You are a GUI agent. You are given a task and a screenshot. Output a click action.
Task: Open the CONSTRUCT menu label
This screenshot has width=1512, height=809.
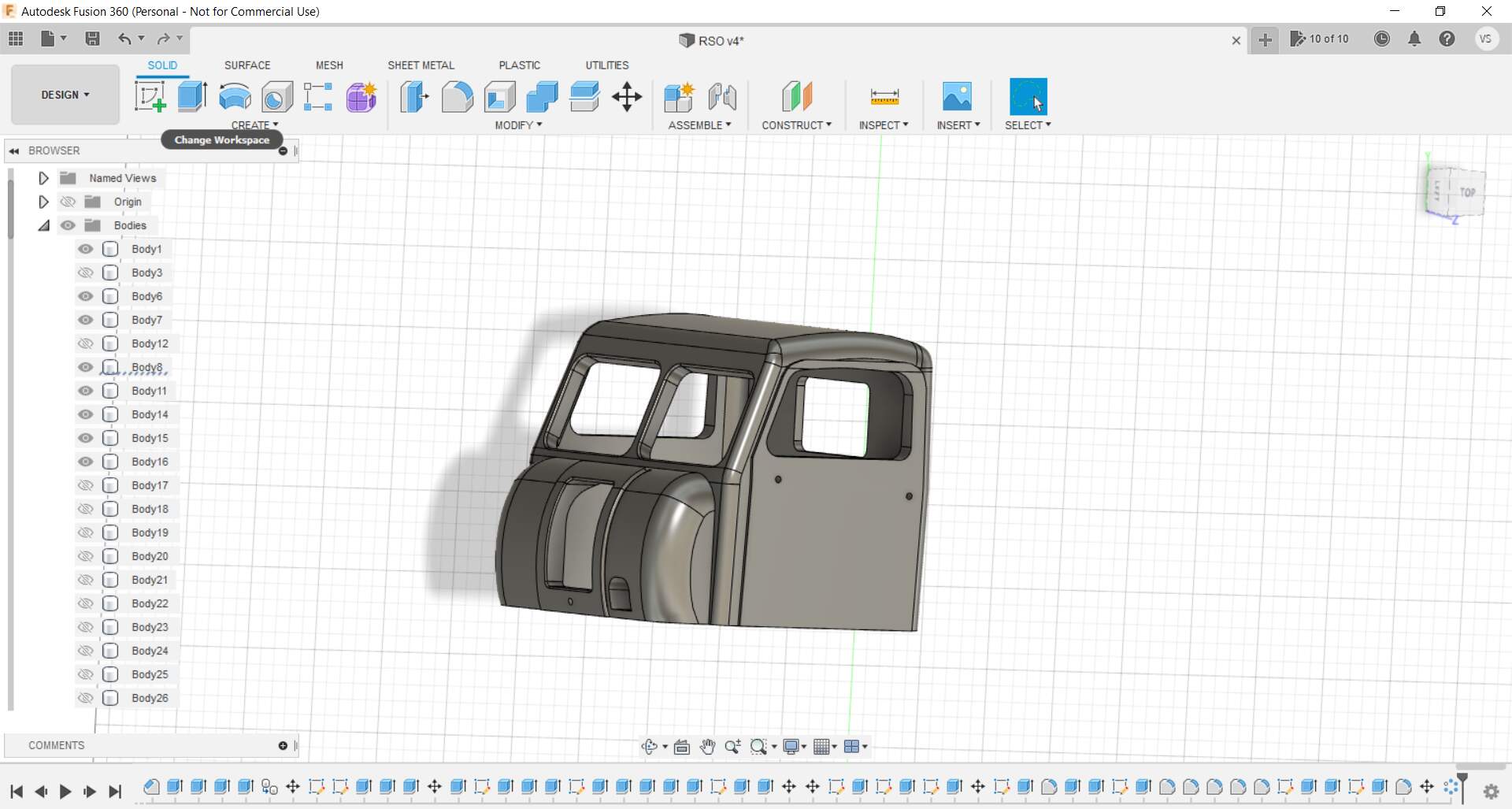[796, 125]
